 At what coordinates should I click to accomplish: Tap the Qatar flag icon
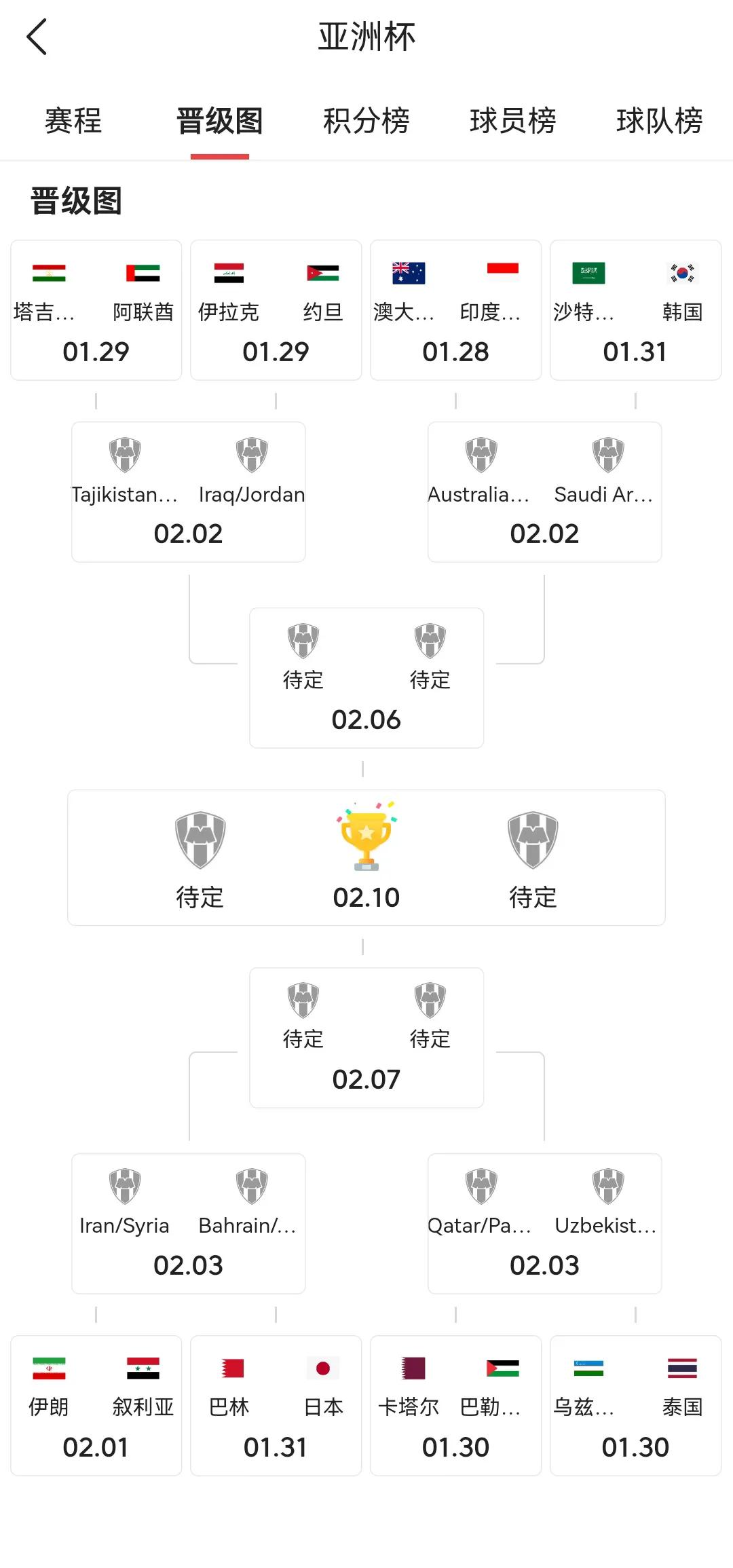click(413, 1368)
